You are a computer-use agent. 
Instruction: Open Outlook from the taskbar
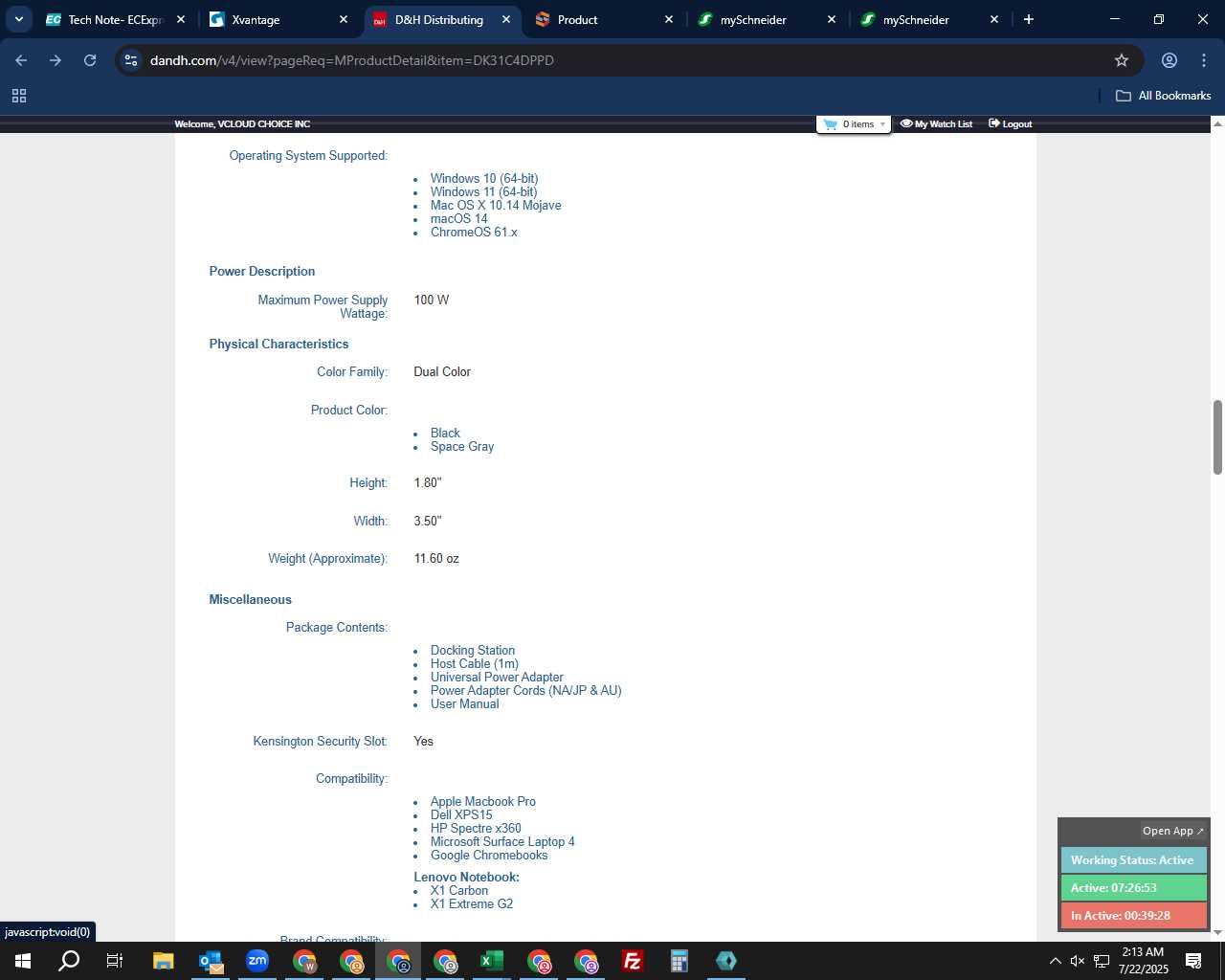click(x=211, y=961)
